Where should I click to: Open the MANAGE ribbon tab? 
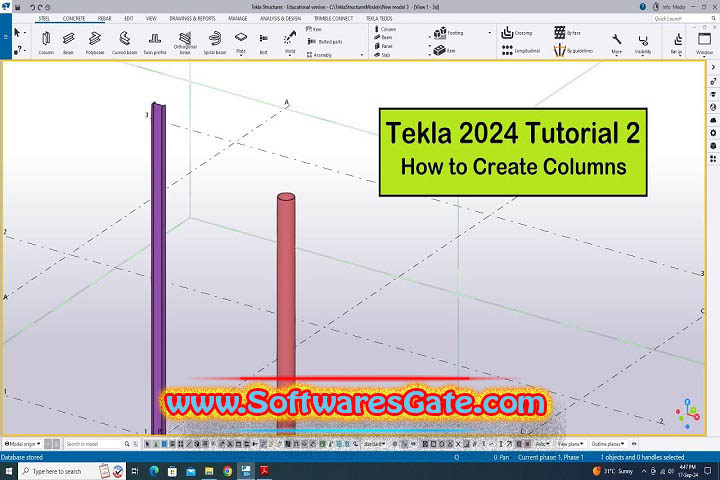[x=237, y=18]
